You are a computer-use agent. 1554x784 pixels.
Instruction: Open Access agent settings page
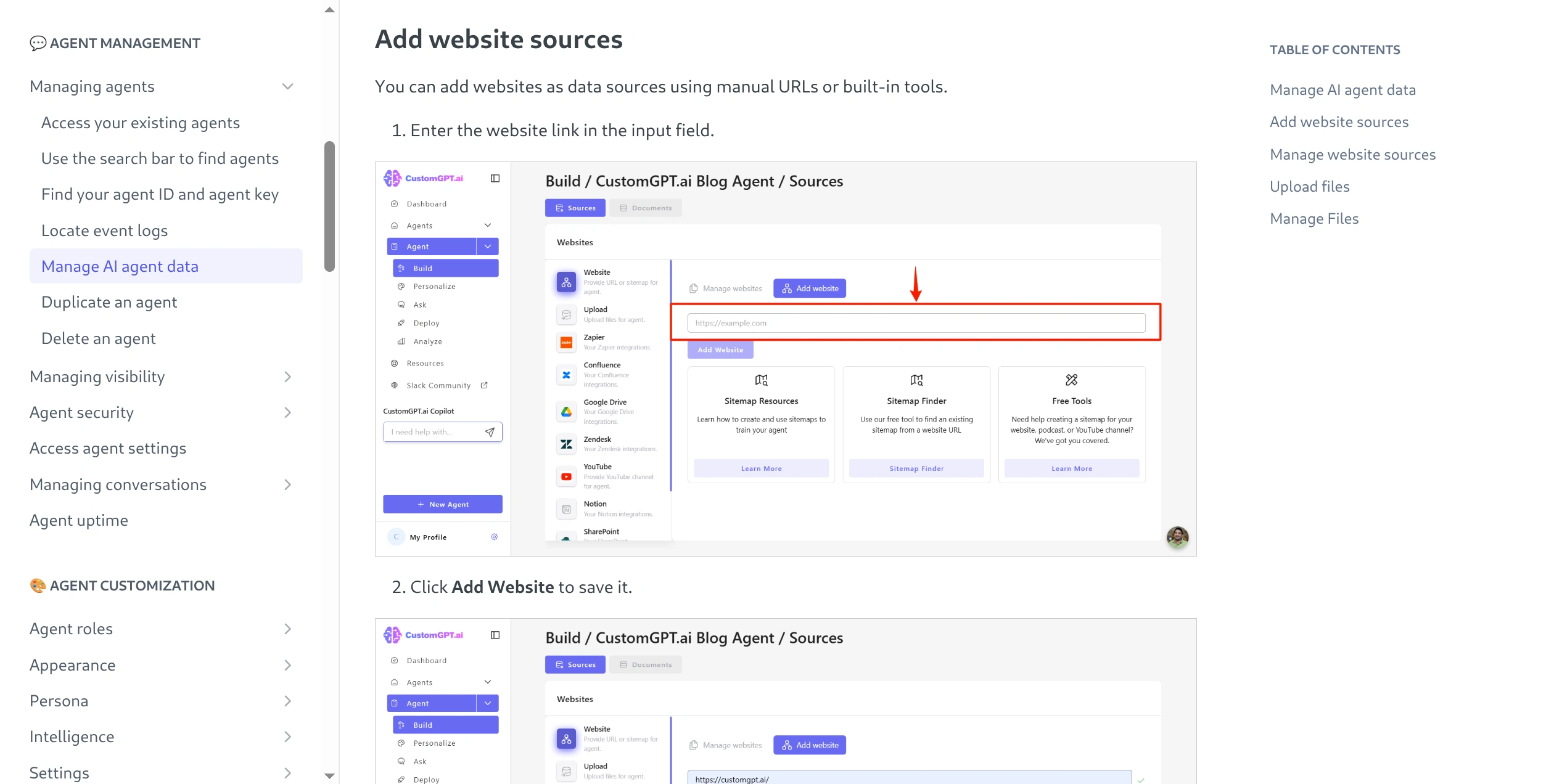click(108, 448)
